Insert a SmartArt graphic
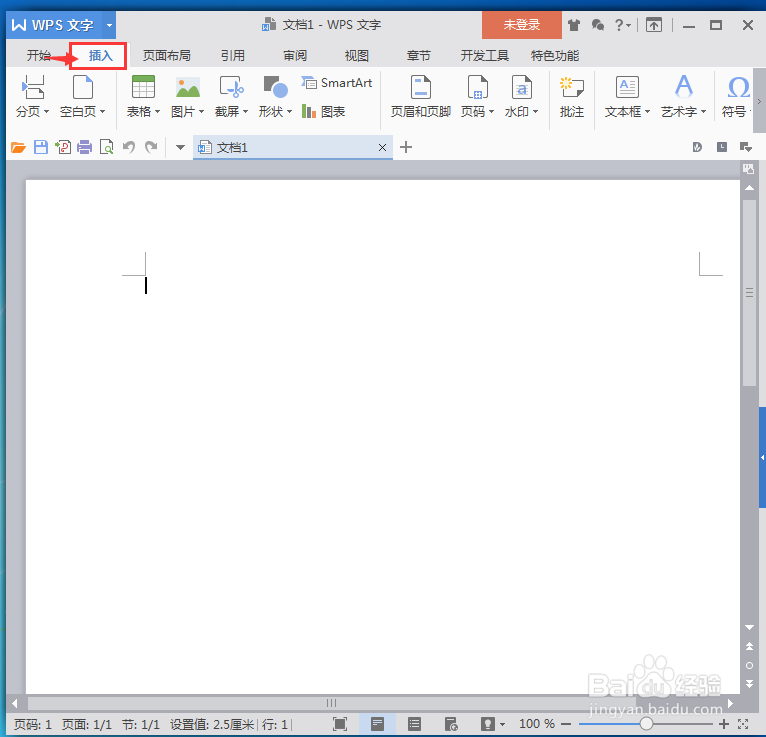 click(x=337, y=83)
